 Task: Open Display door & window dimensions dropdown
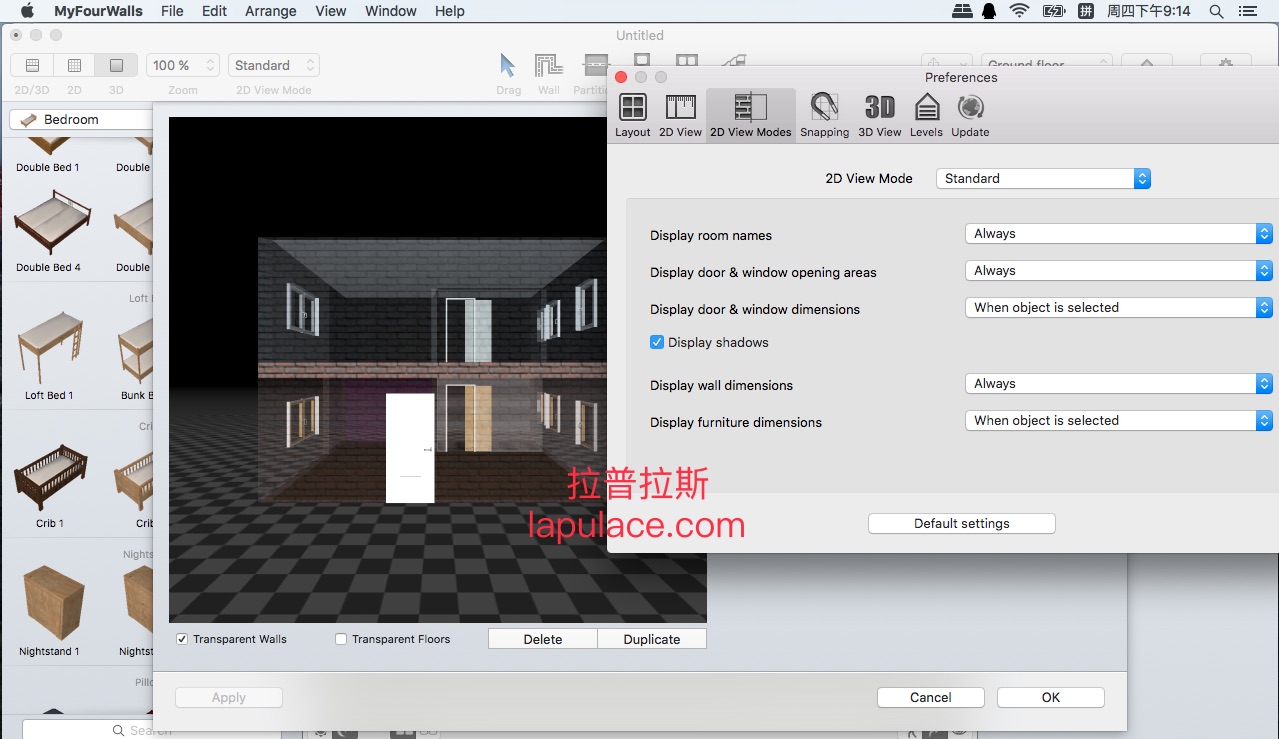coord(1118,308)
